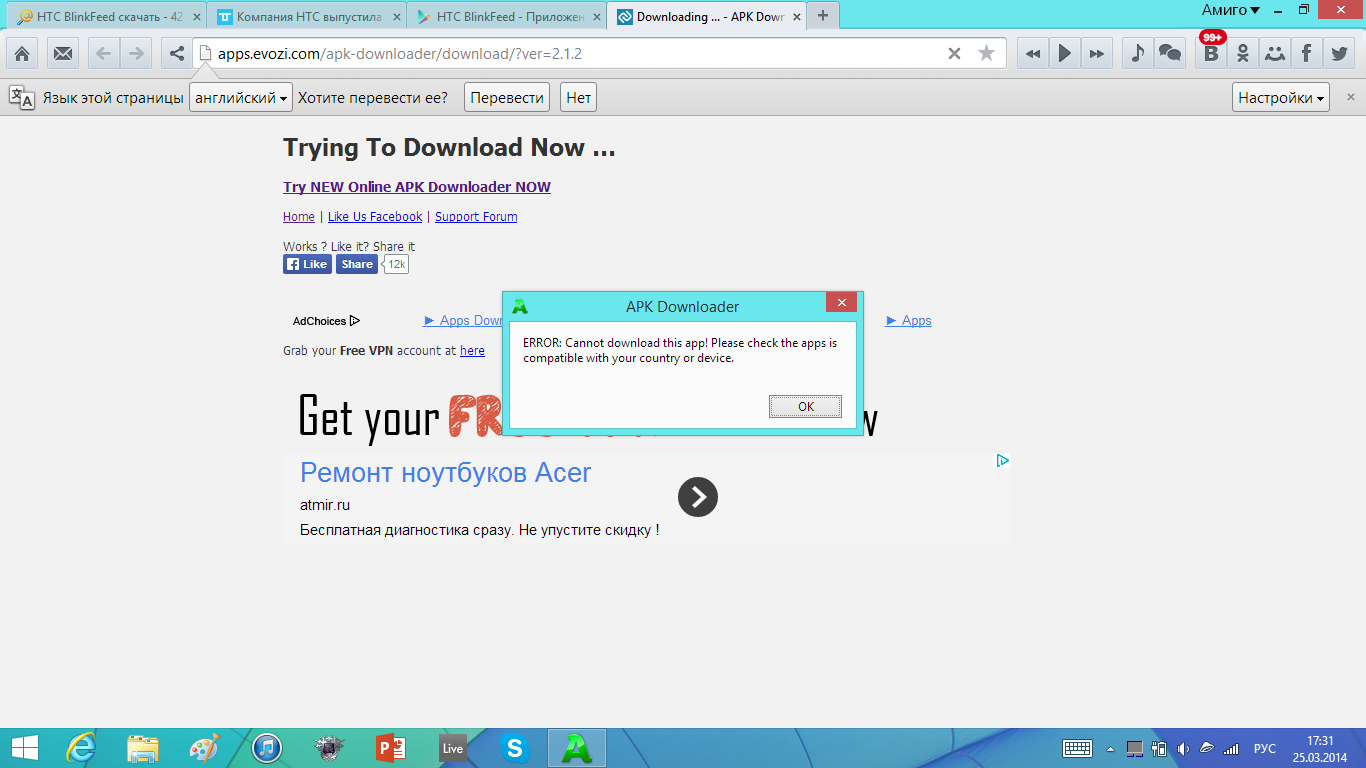1366x768 pixels.
Task: Close the 'HTC BlinkFeed - Приложен' tab
Action: coord(597,17)
